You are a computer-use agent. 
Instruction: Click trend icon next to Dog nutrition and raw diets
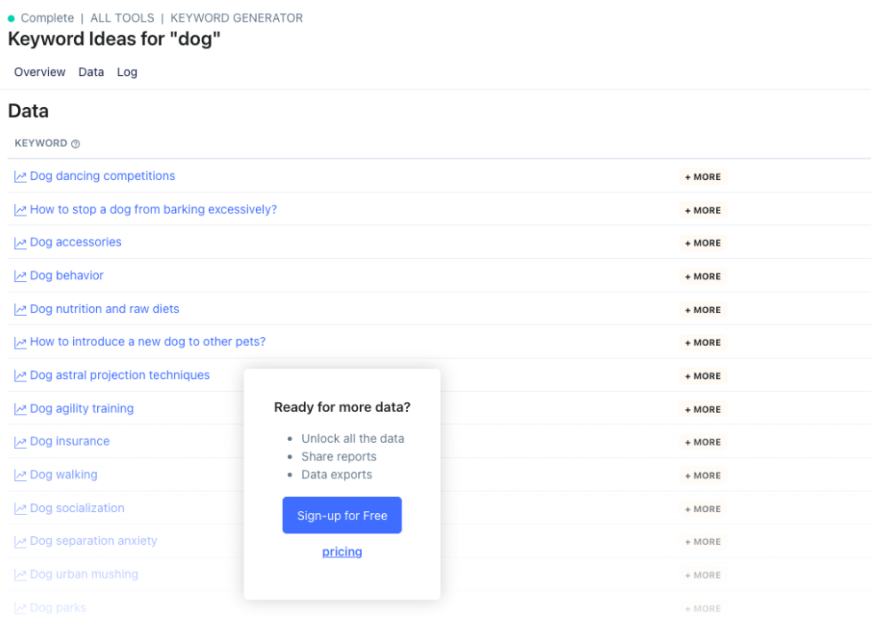pyautogui.click(x=20, y=310)
